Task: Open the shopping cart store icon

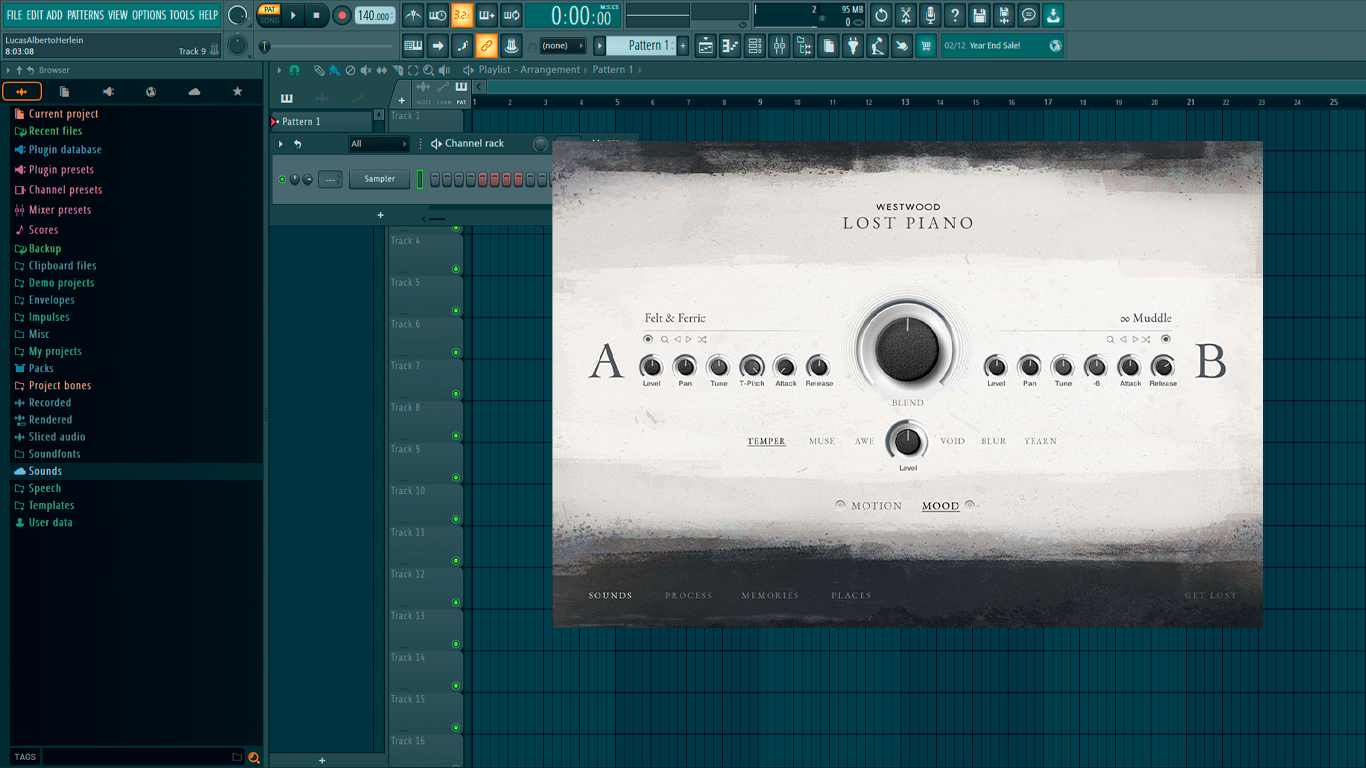Action: click(926, 45)
